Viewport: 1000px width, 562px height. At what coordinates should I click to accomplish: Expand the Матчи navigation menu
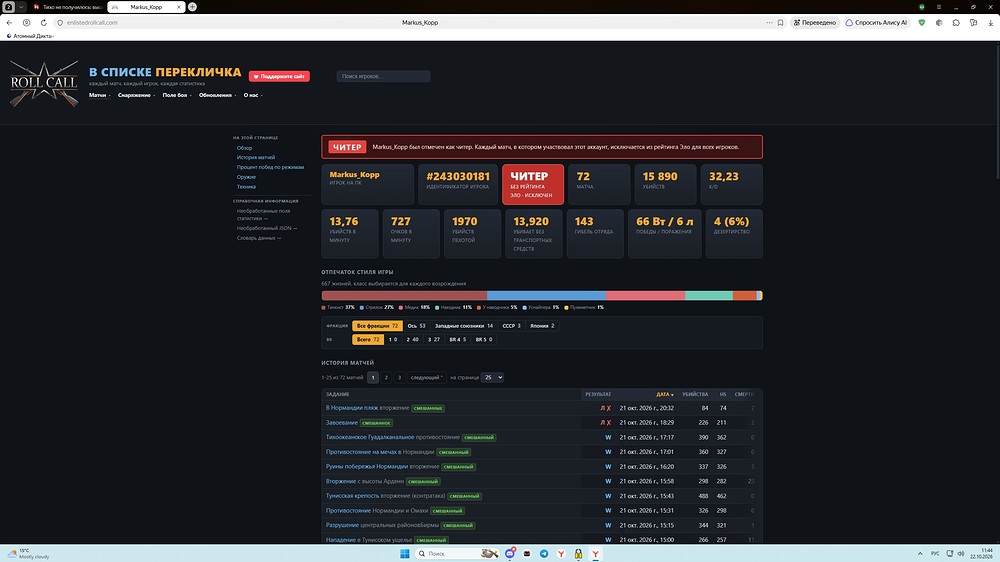tap(99, 95)
